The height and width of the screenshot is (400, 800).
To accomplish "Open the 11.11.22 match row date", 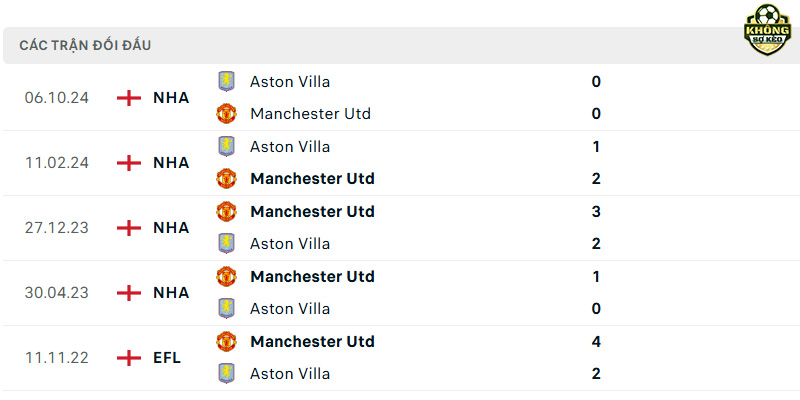I will click(x=57, y=358).
